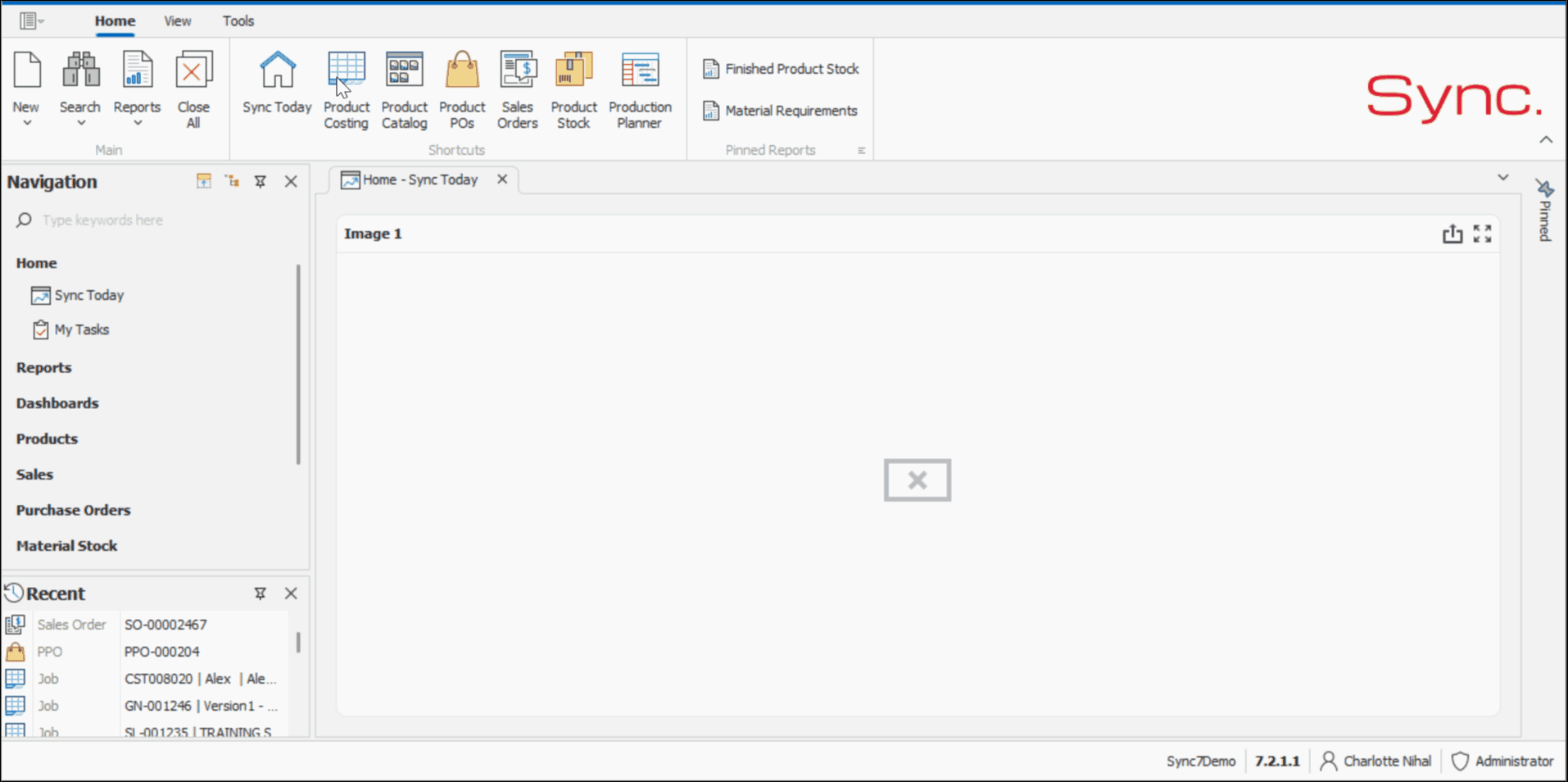This screenshot has height=782, width=1568.
Task: Open the View ribbon tab
Action: (x=177, y=20)
